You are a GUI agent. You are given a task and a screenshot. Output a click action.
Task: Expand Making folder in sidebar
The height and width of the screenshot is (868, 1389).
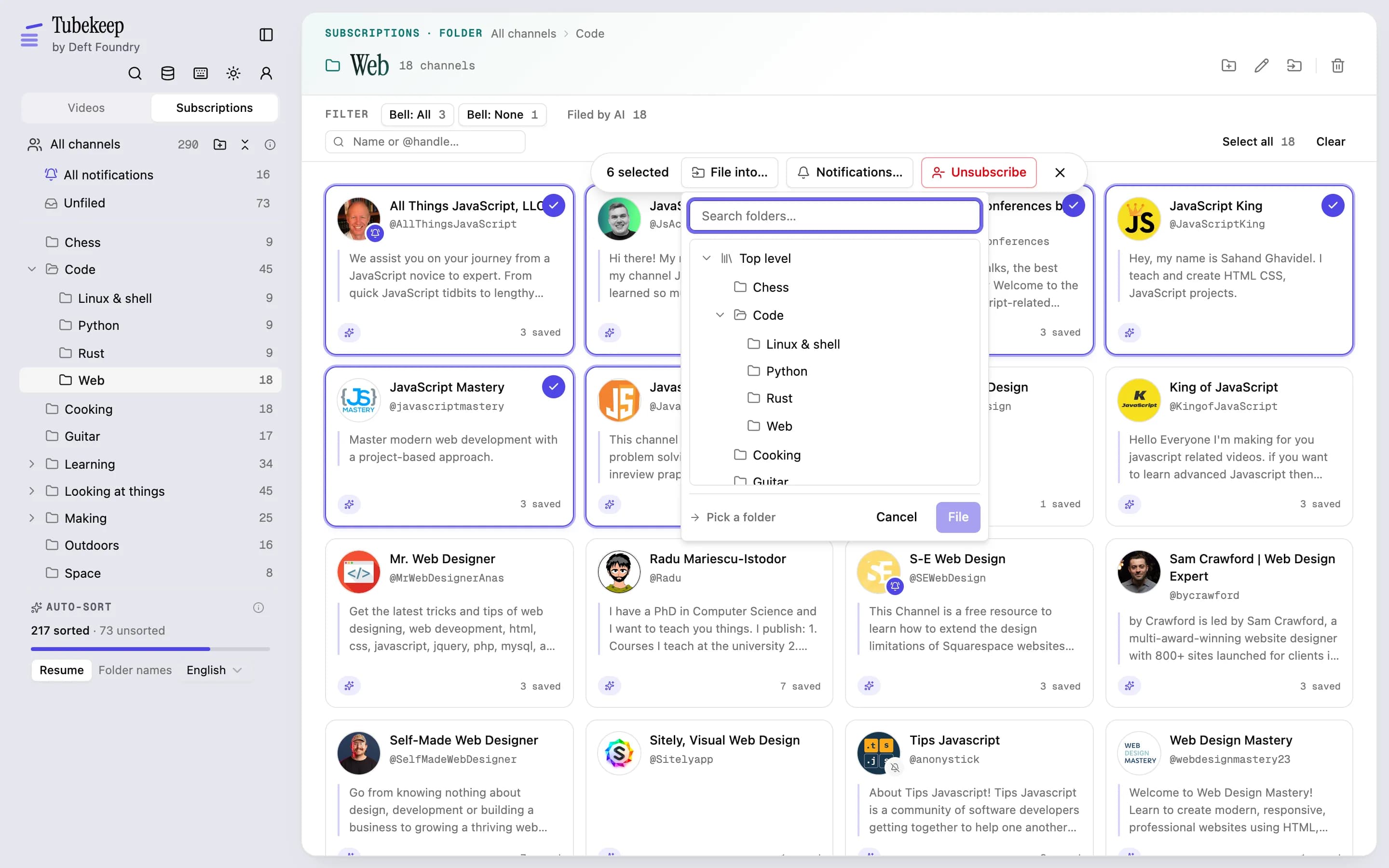(x=32, y=518)
